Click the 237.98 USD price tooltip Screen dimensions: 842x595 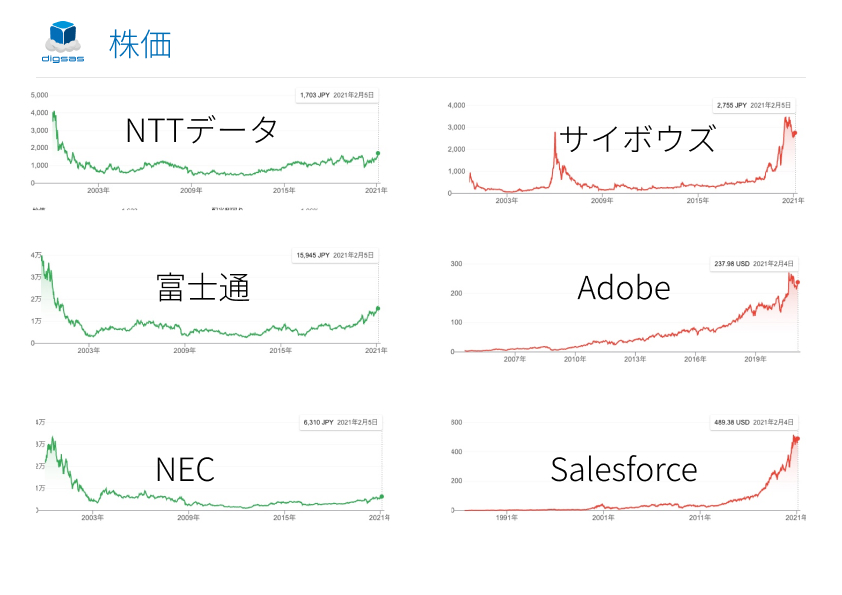[754, 264]
